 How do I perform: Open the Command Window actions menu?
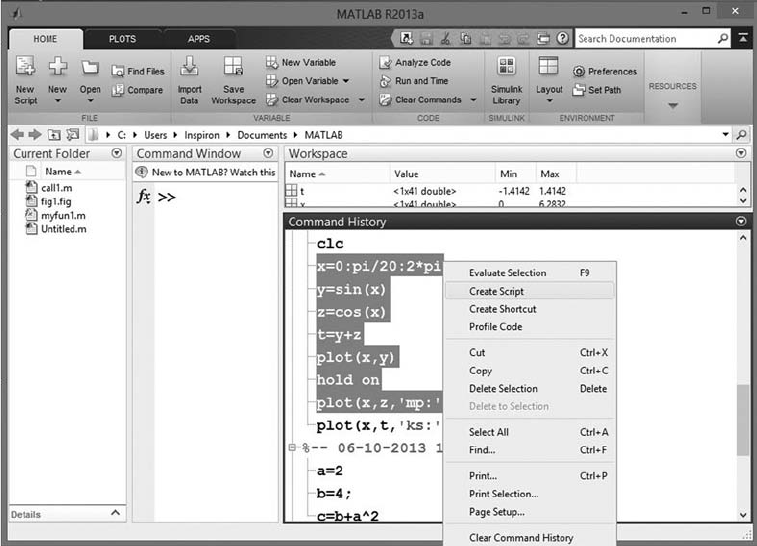[x=268, y=153]
